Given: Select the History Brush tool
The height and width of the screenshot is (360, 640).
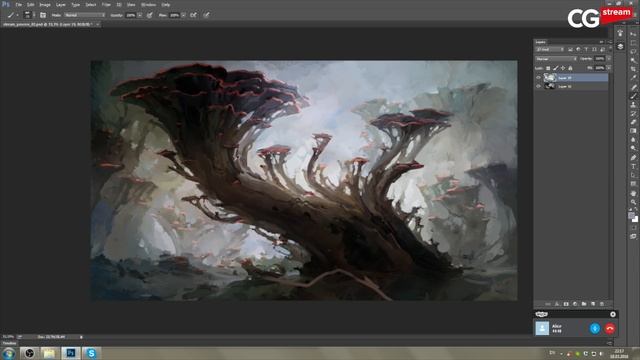Looking at the screenshot, I should click(x=633, y=113).
